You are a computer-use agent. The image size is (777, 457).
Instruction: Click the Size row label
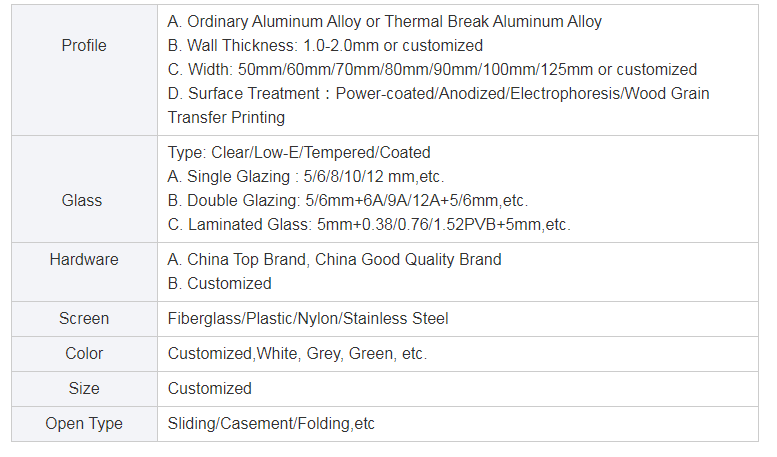(x=84, y=389)
